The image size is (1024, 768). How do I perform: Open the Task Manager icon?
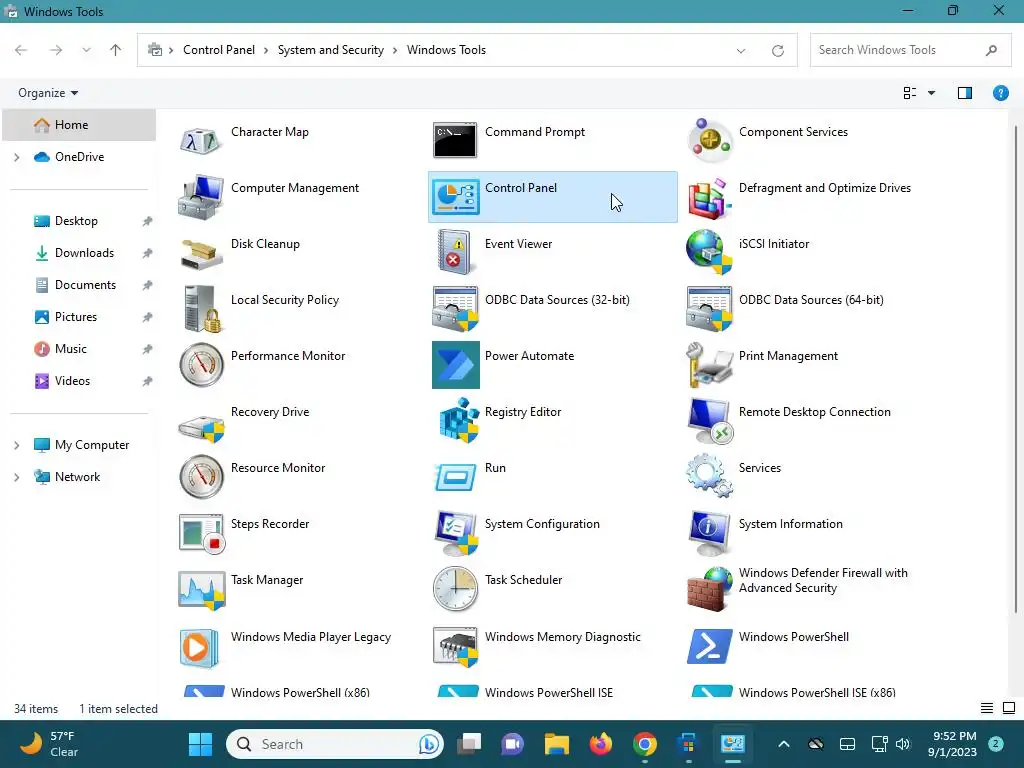pos(201,590)
